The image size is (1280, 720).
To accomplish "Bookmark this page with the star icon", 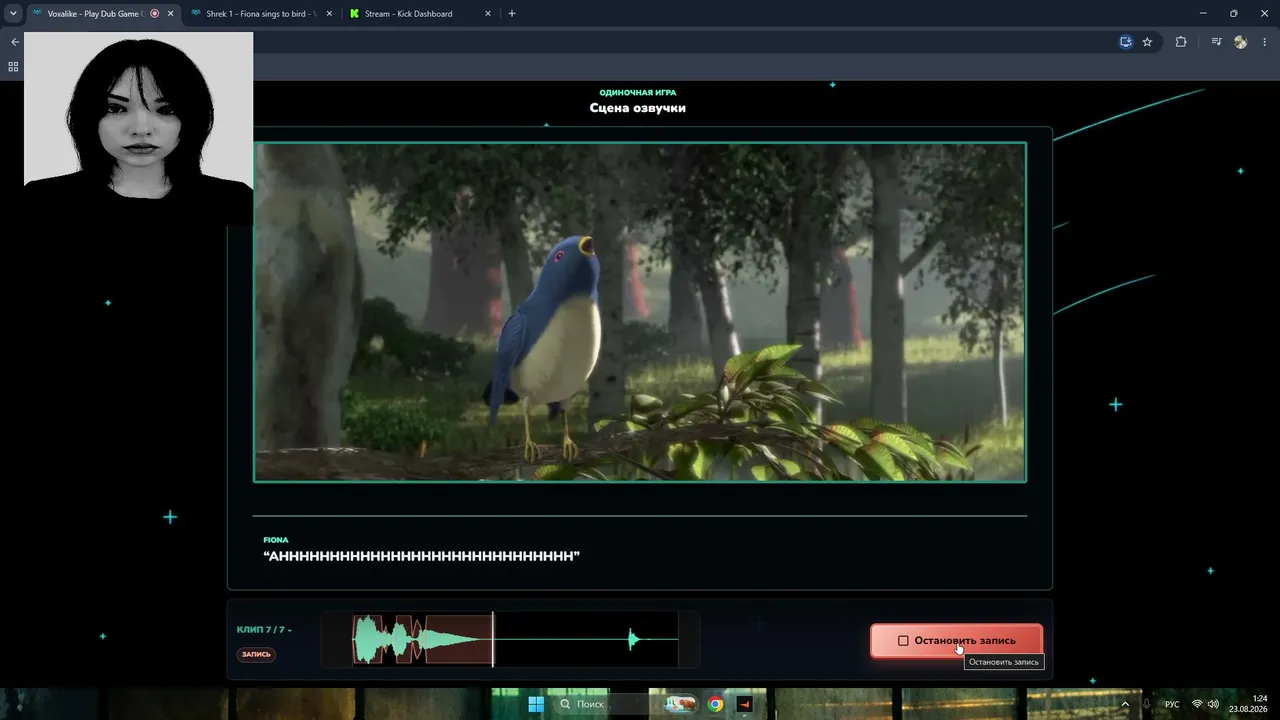I will pos(1147,42).
